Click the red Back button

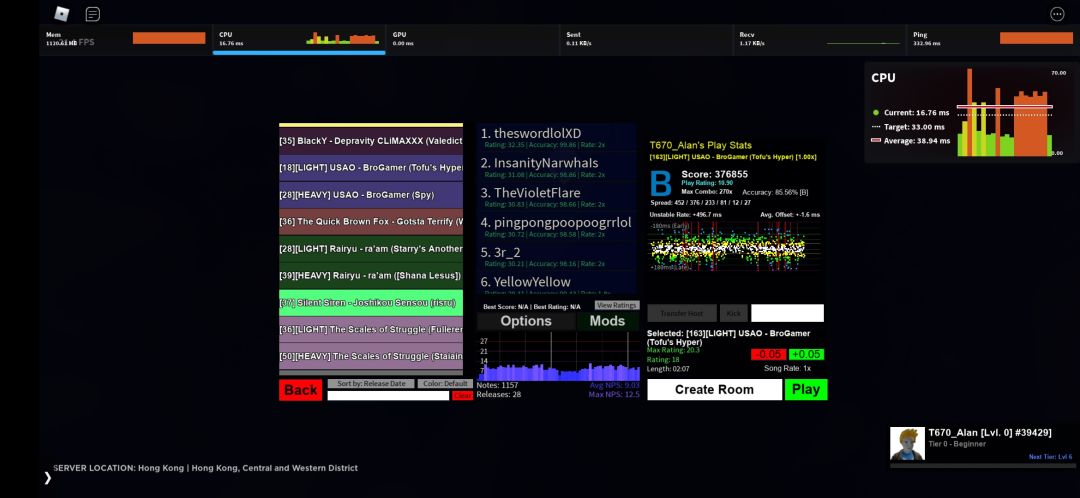(300, 390)
